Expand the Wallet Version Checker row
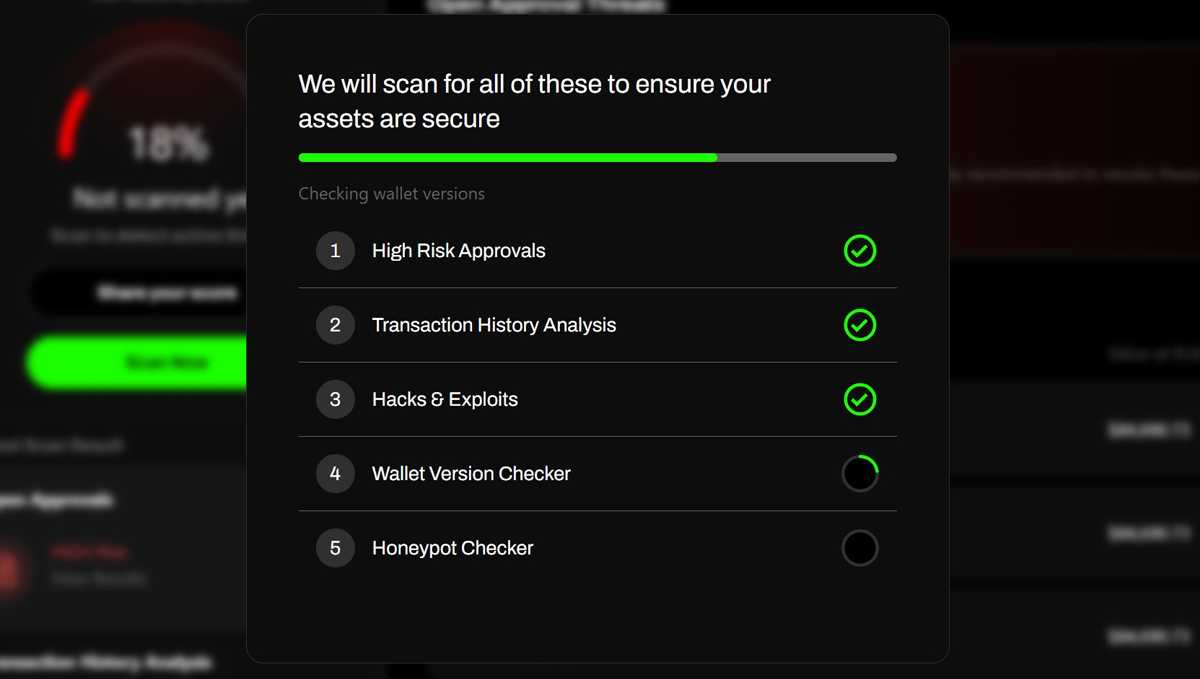The height and width of the screenshot is (679, 1200). [597, 473]
